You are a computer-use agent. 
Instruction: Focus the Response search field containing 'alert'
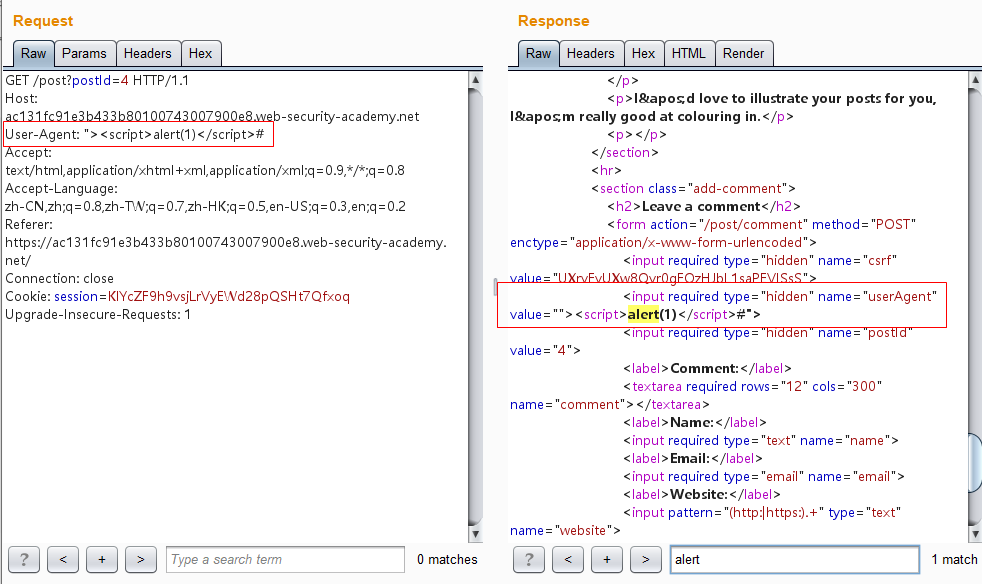(x=793, y=559)
